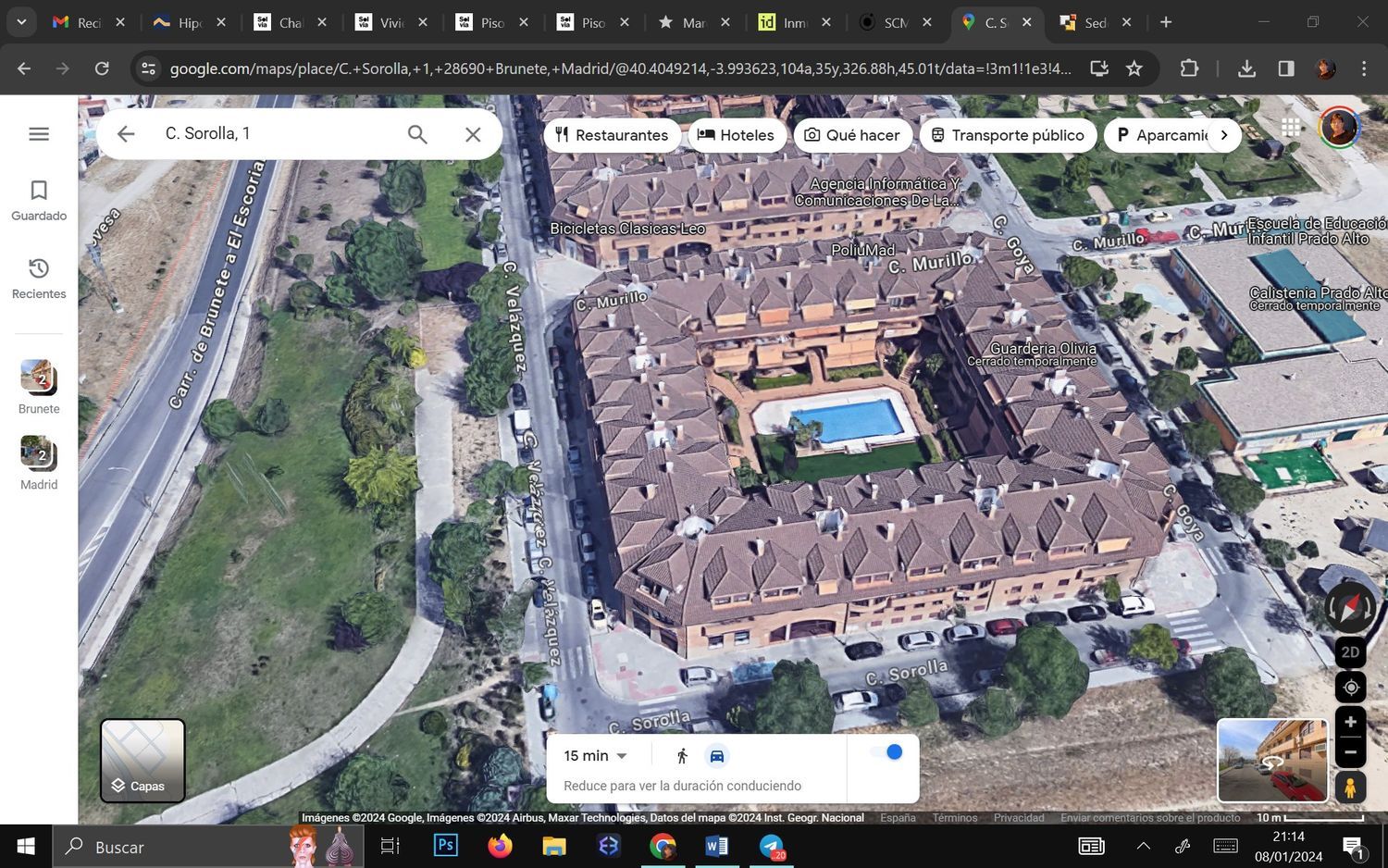Open Photoshop from the taskbar
The height and width of the screenshot is (868, 1388).
pyautogui.click(x=446, y=846)
